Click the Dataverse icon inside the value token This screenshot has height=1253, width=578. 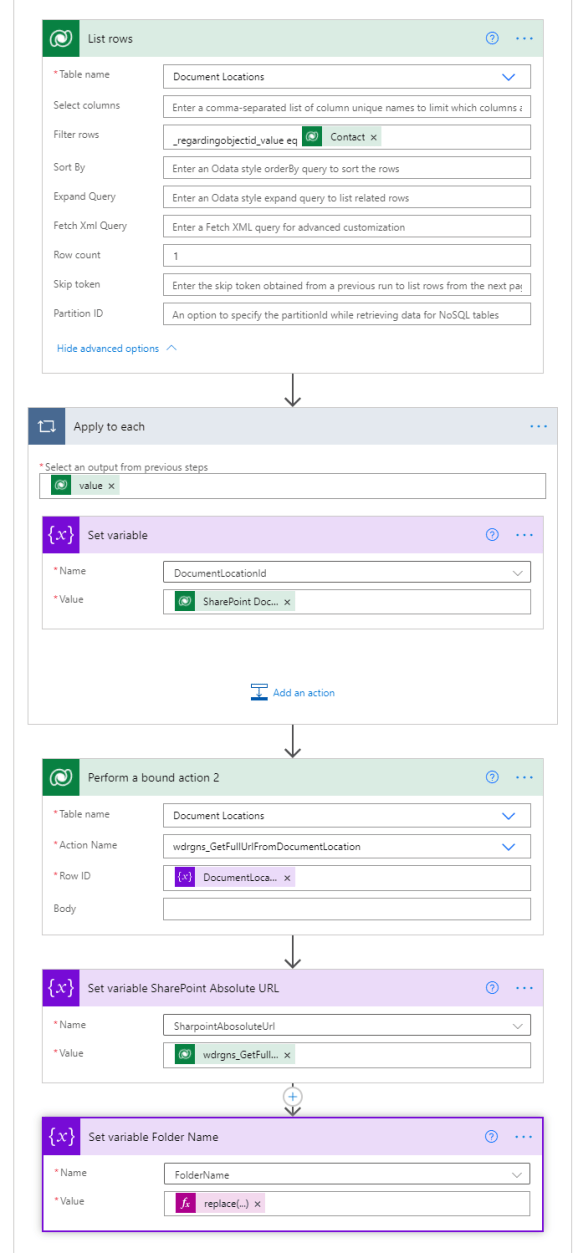point(62,485)
